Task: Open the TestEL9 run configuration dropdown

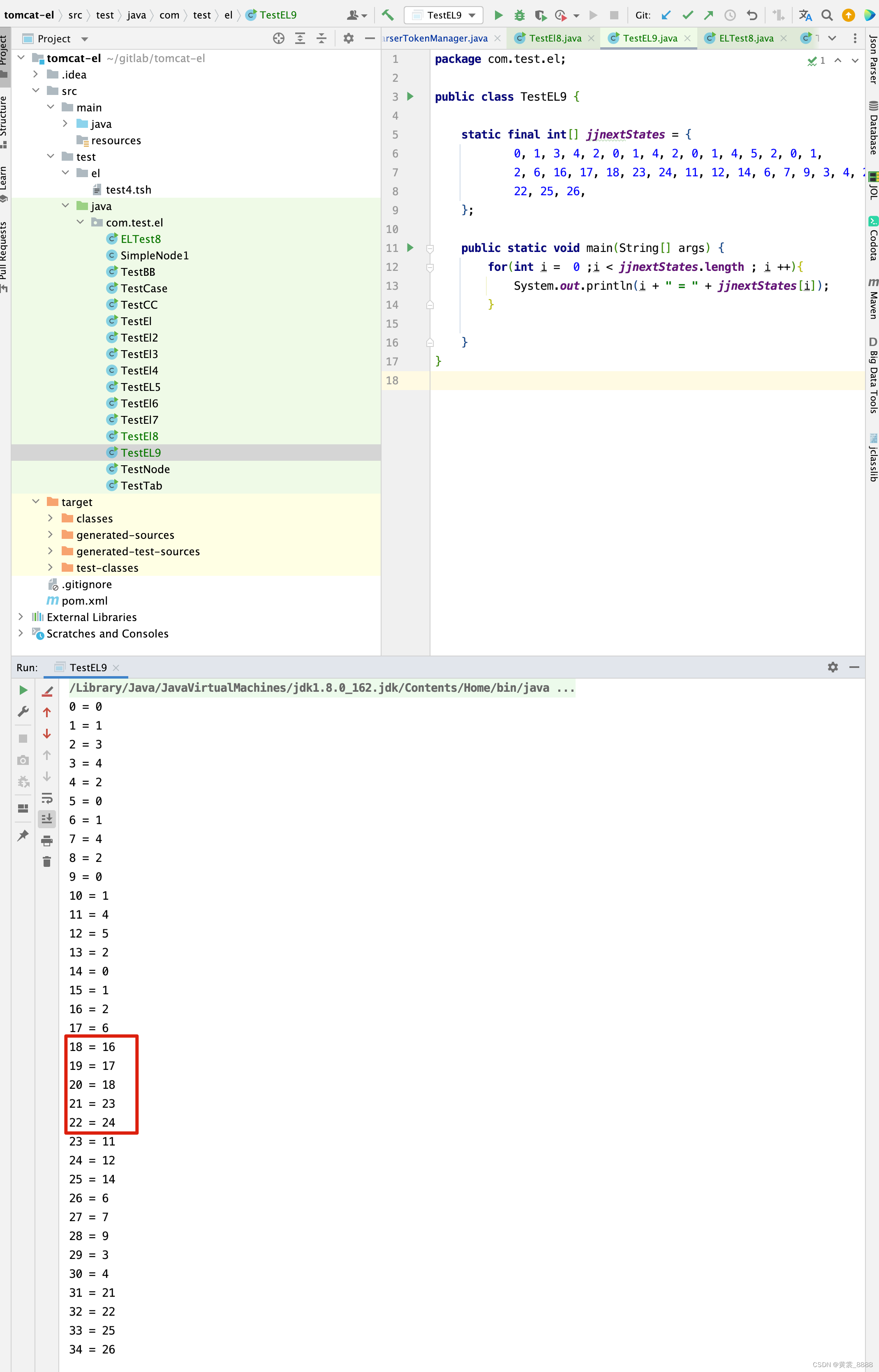Action: [x=444, y=15]
